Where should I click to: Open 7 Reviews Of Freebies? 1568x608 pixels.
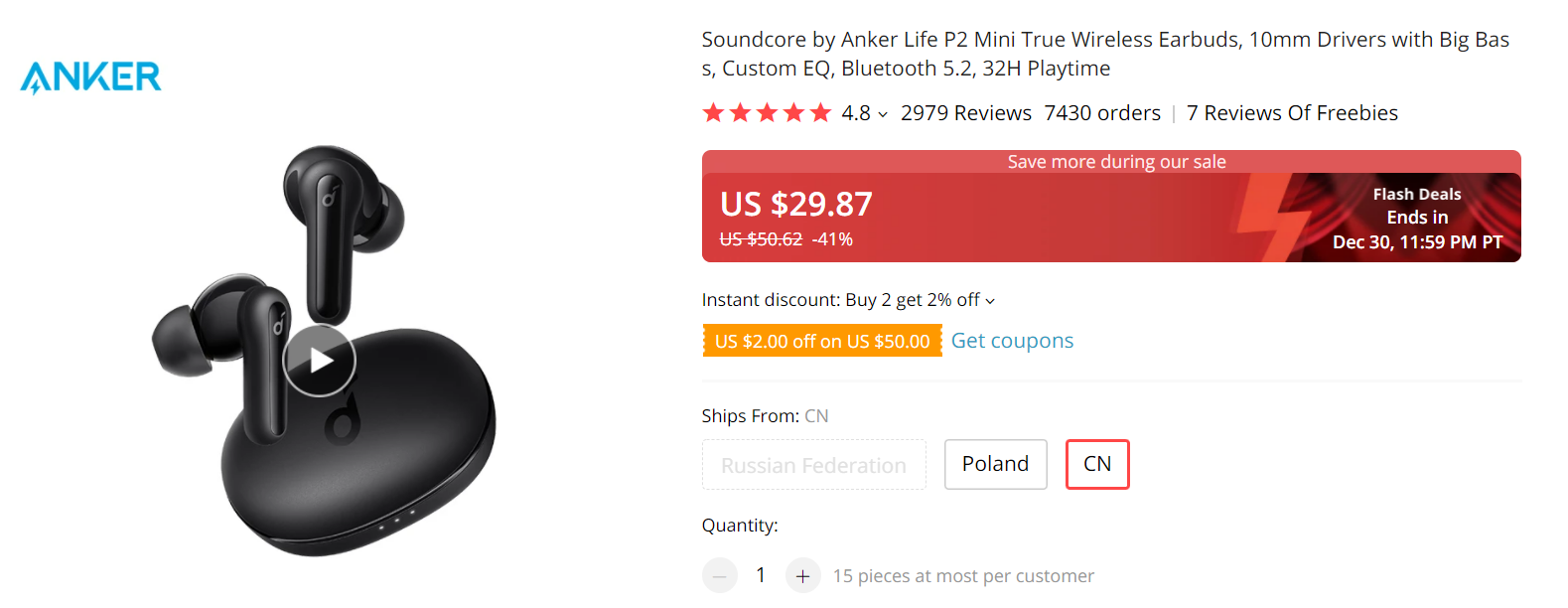1292,112
